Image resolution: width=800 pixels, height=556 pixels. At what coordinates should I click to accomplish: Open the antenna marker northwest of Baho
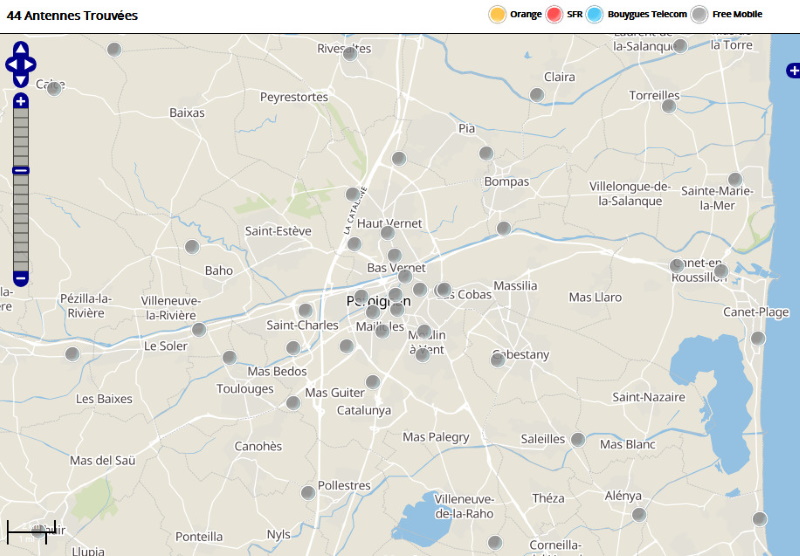(x=192, y=247)
